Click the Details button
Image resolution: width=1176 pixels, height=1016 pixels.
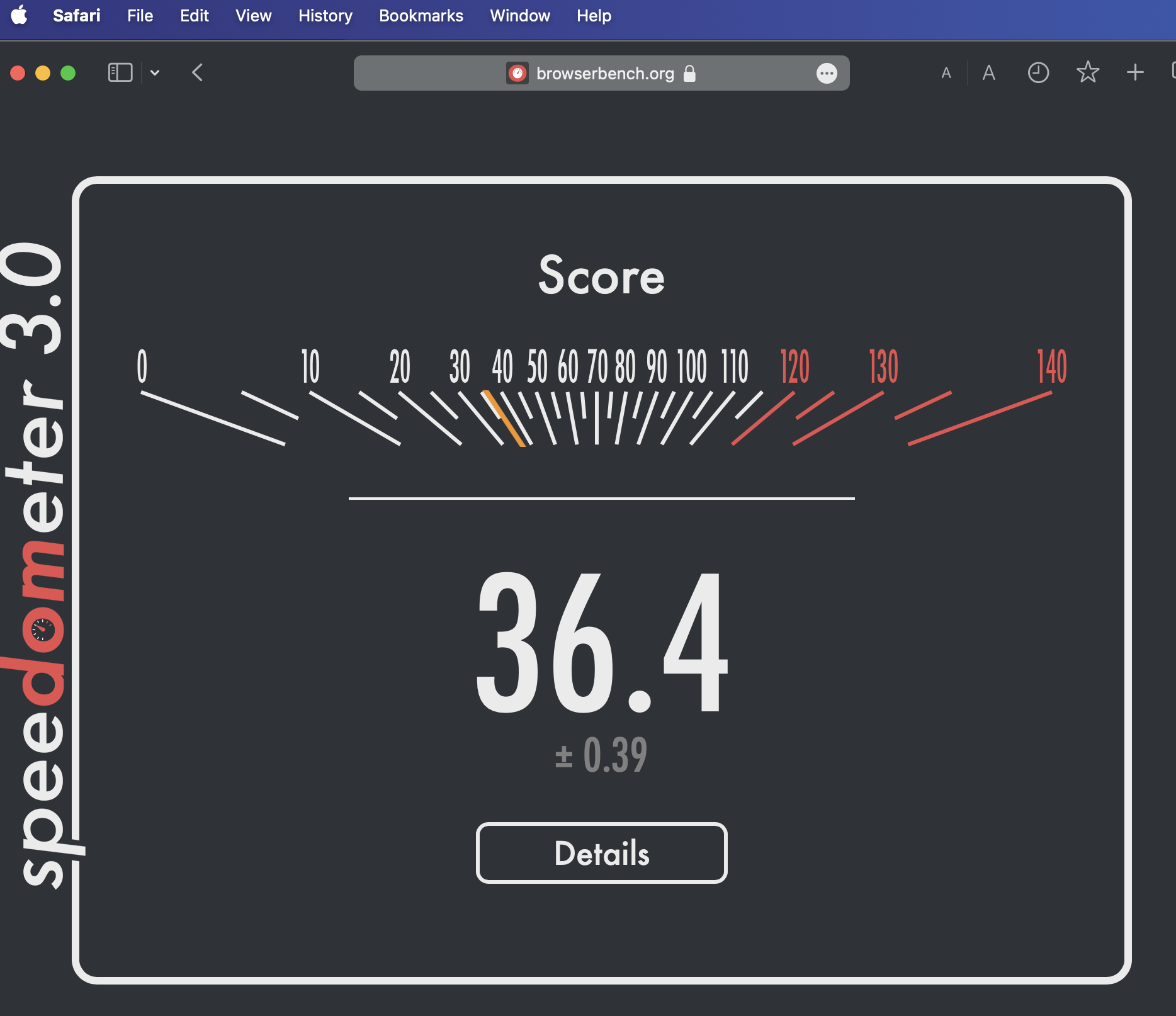(601, 853)
